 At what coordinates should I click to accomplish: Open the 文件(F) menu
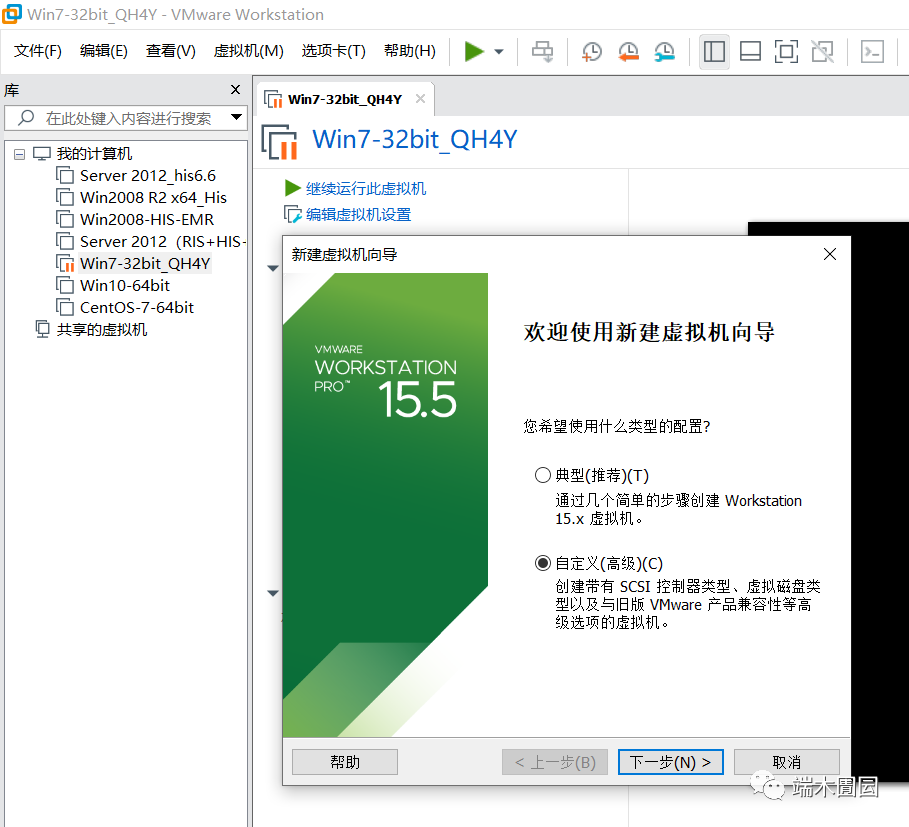point(38,51)
